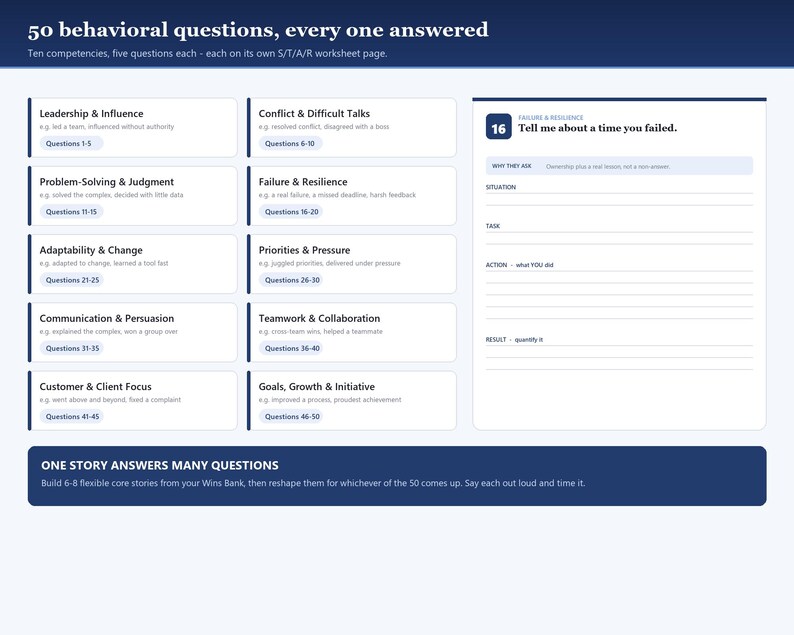794x635 pixels.
Task: Click the Questions 26-30 pill
Action: [x=292, y=280]
